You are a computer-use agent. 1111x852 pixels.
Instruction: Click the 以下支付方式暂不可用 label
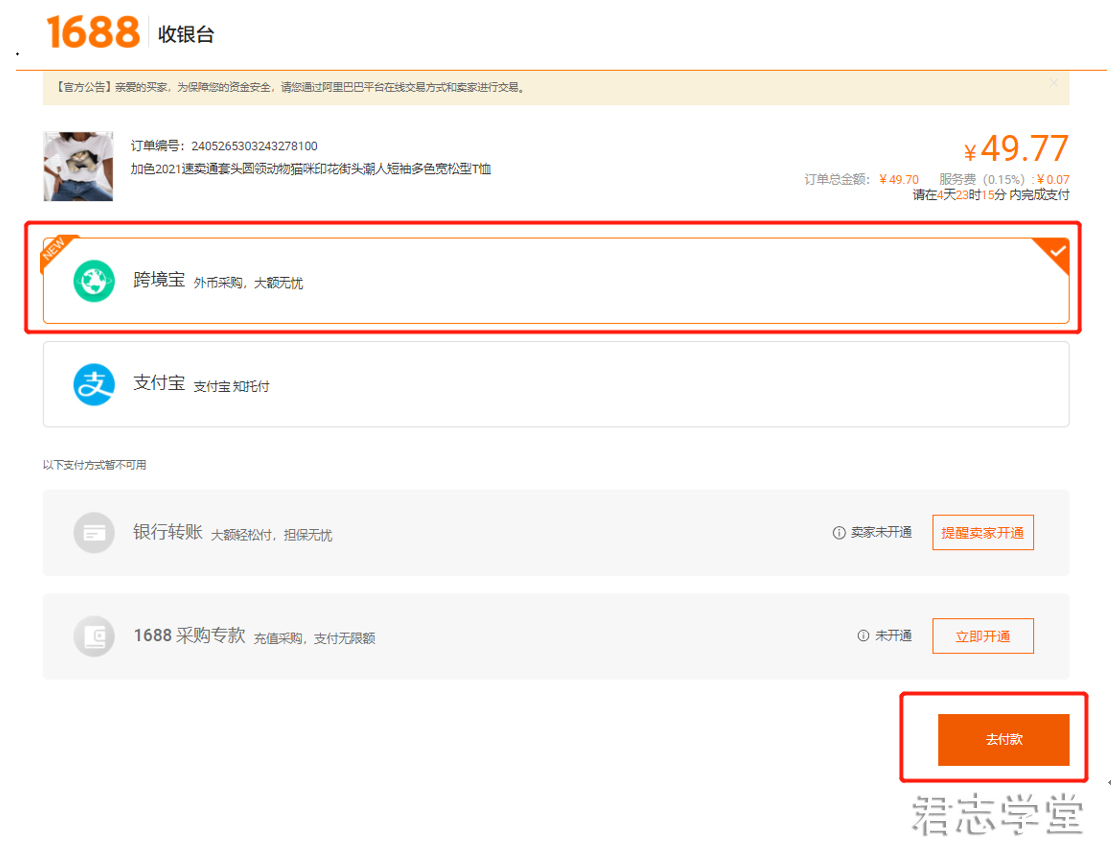click(94, 465)
